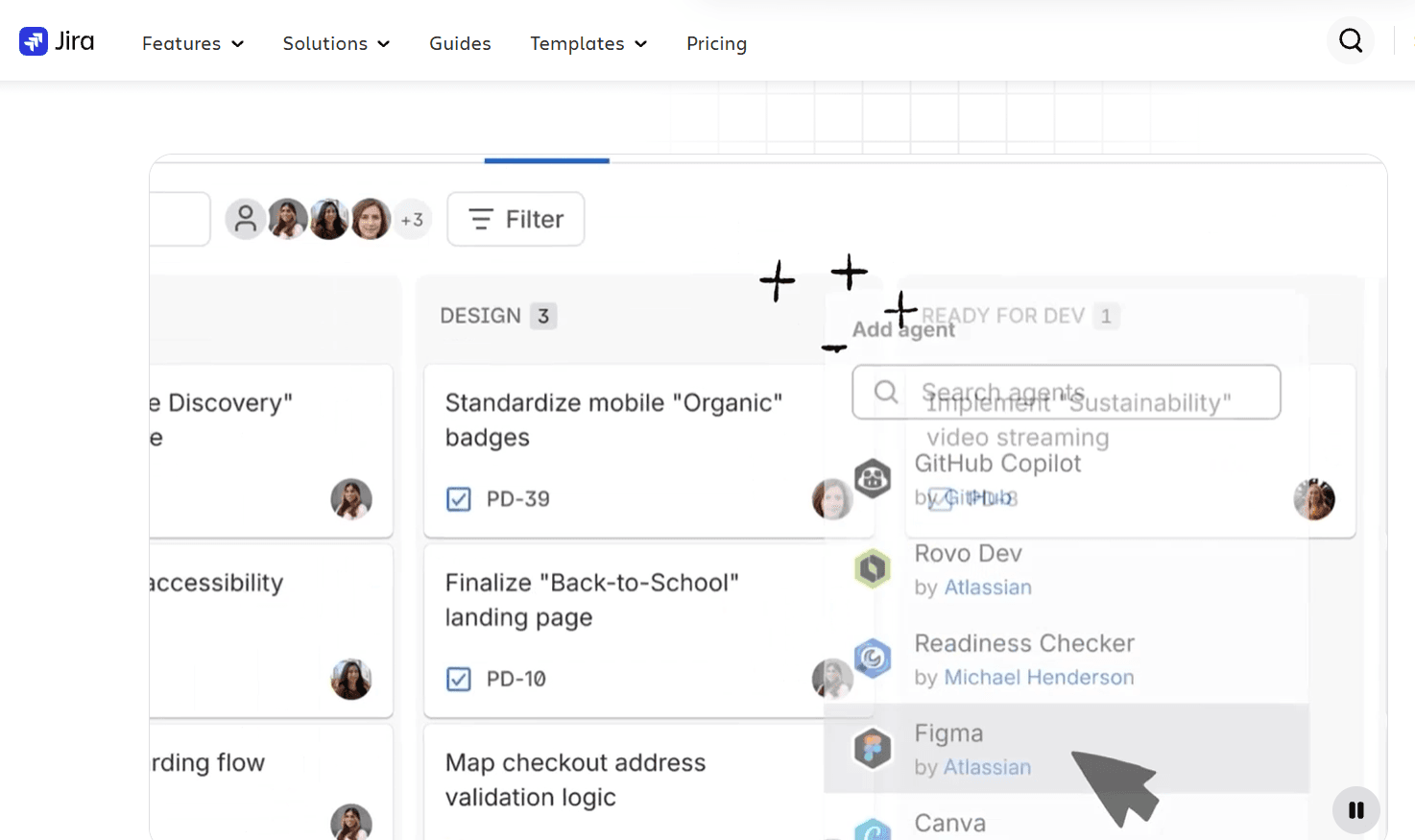Toggle the PD-10 task checkbox icon

pos(459,679)
